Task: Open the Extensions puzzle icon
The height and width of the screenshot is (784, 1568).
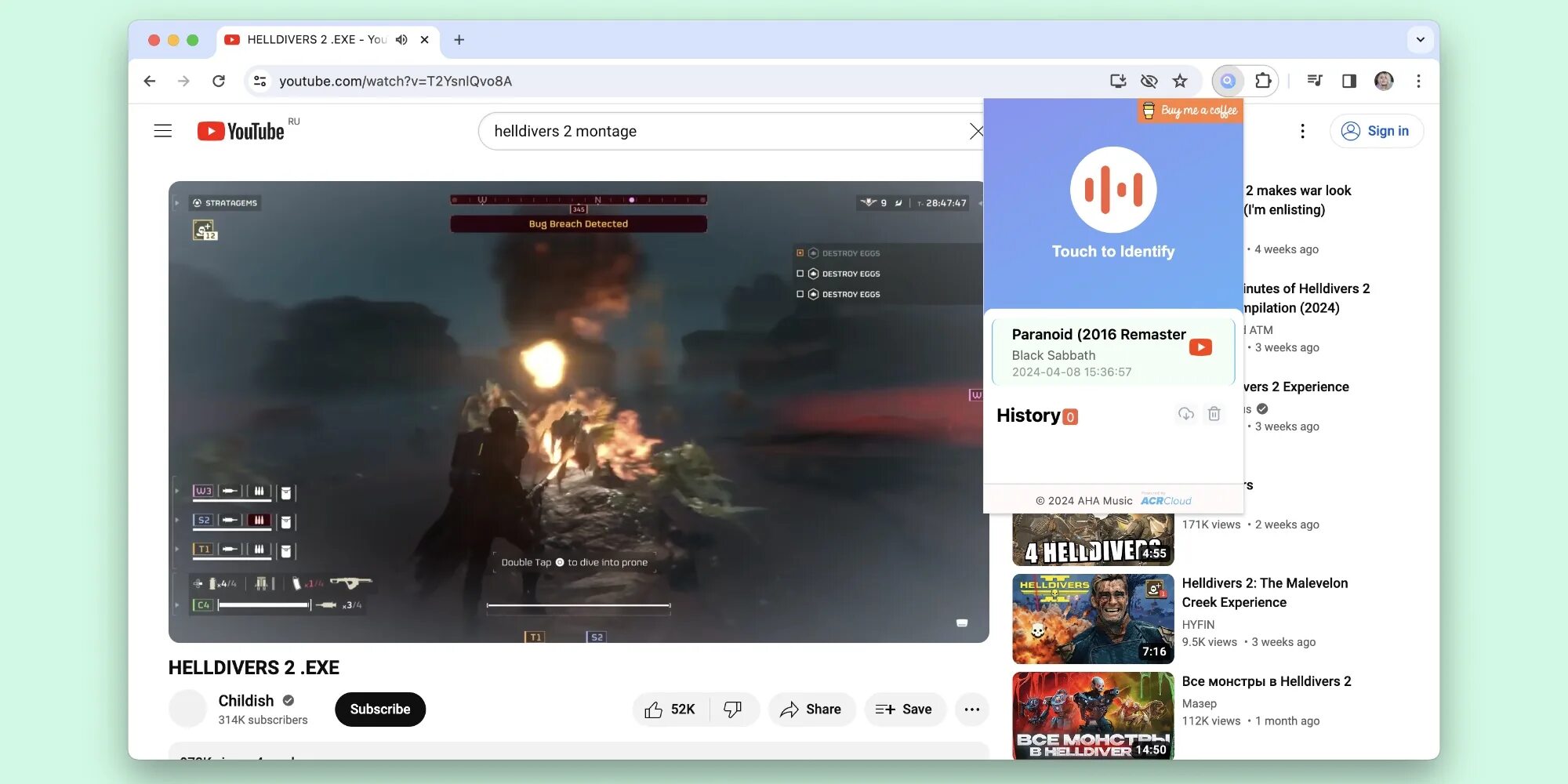Action: point(1263,81)
